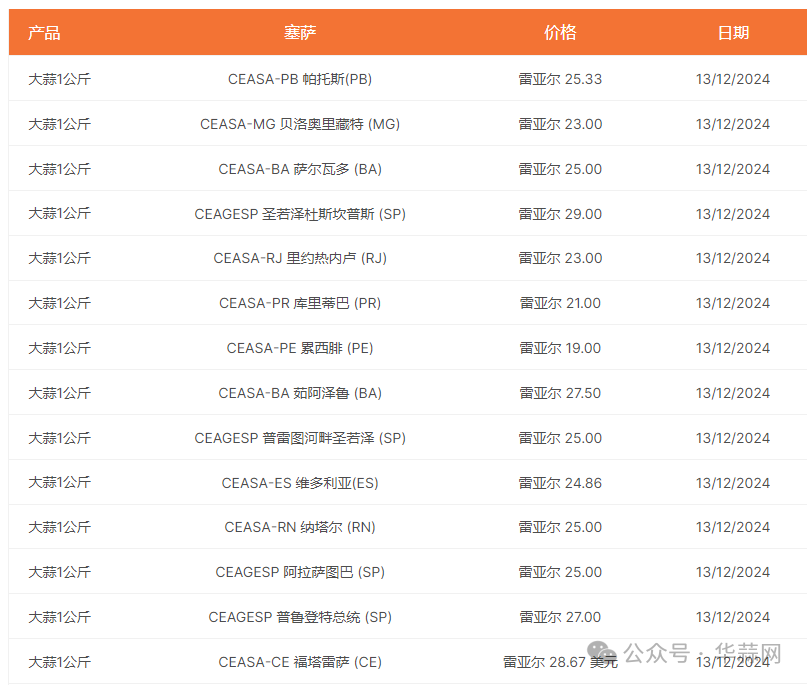The height and width of the screenshot is (685, 807).
Task: Click date 13/12/2024 in CEASA-PB row
Action: click(x=733, y=79)
